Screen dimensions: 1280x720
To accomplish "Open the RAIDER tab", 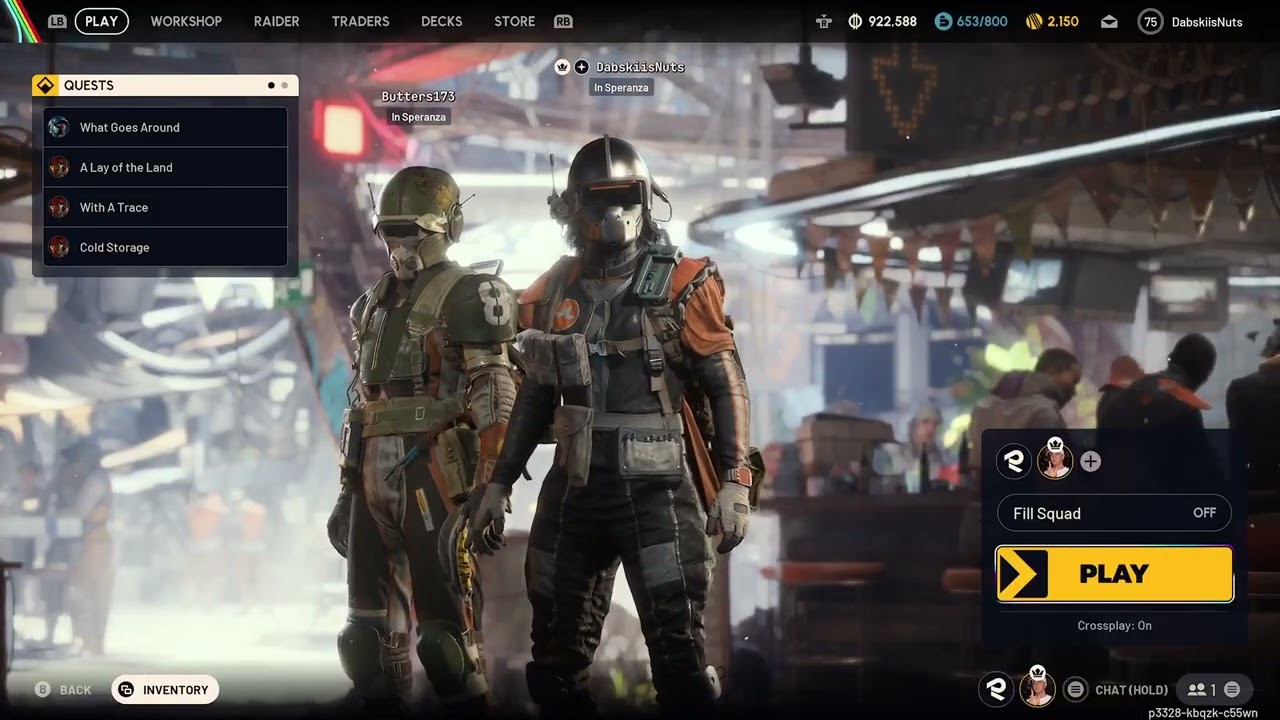I will coord(277,21).
